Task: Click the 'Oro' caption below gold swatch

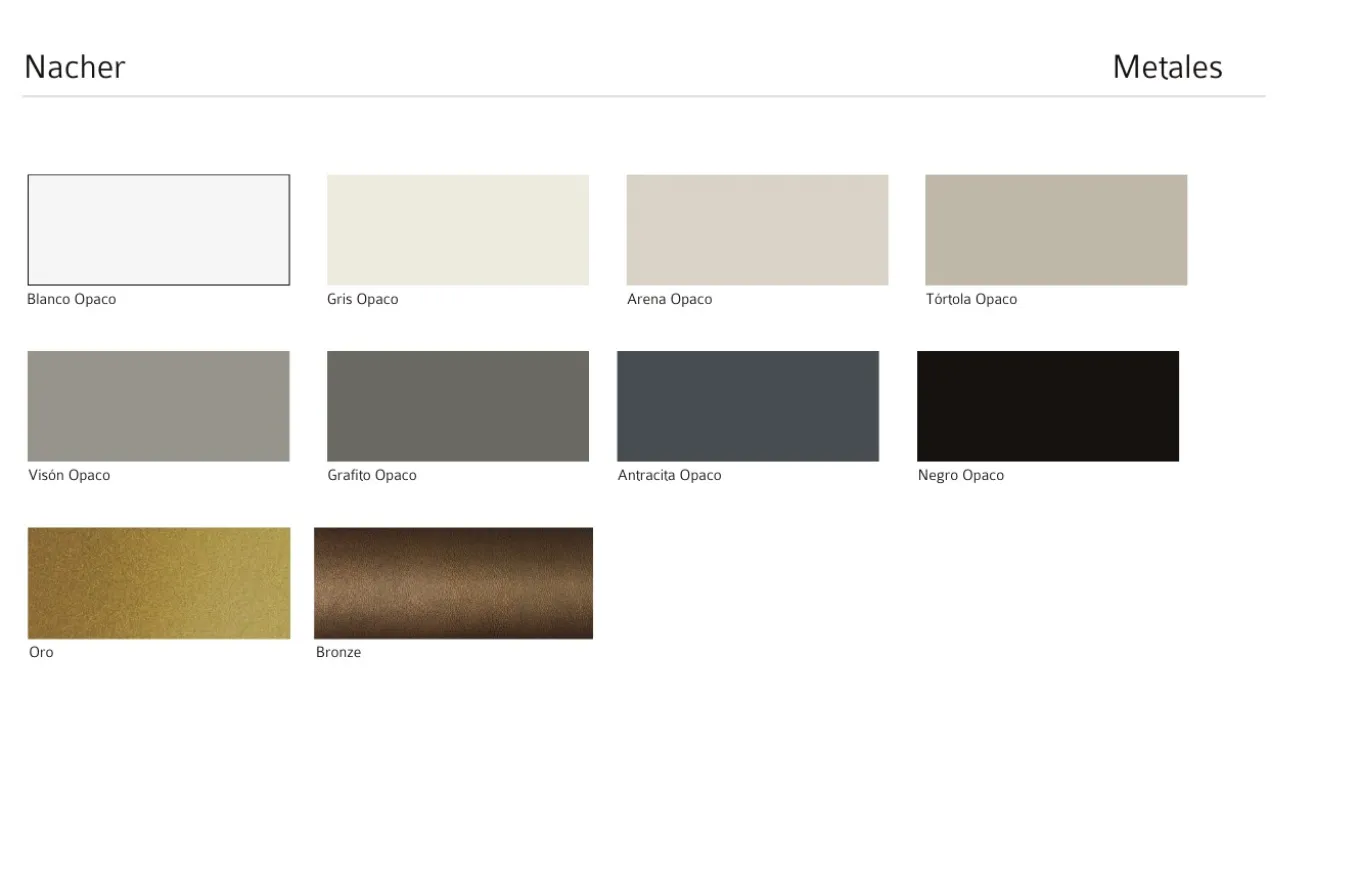Action: pos(41,652)
